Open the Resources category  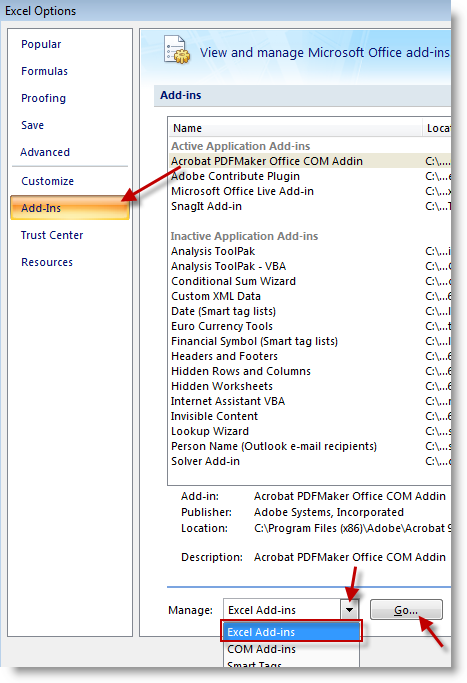(x=47, y=262)
